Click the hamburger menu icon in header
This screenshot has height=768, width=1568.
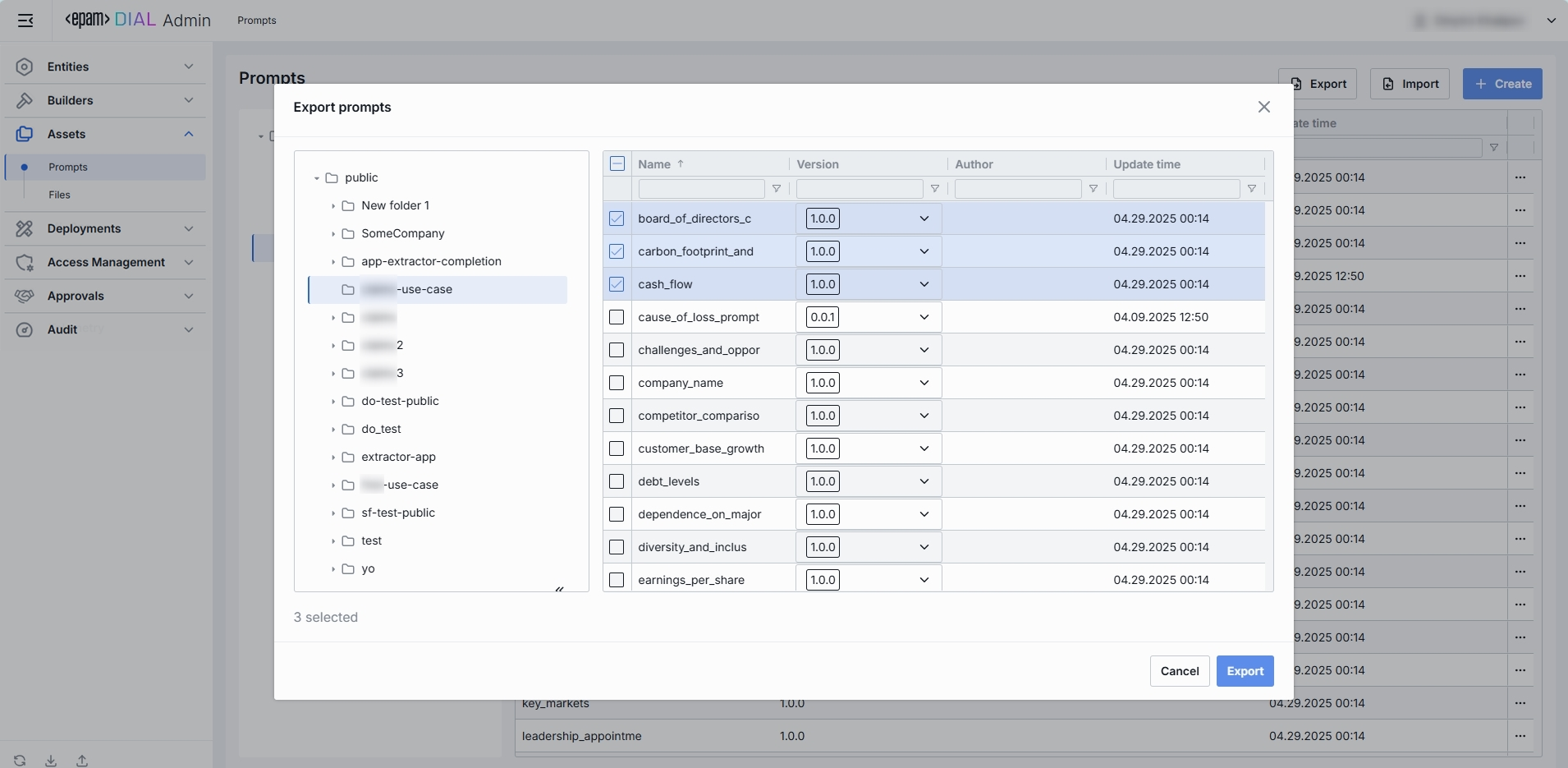coord(25,21)
